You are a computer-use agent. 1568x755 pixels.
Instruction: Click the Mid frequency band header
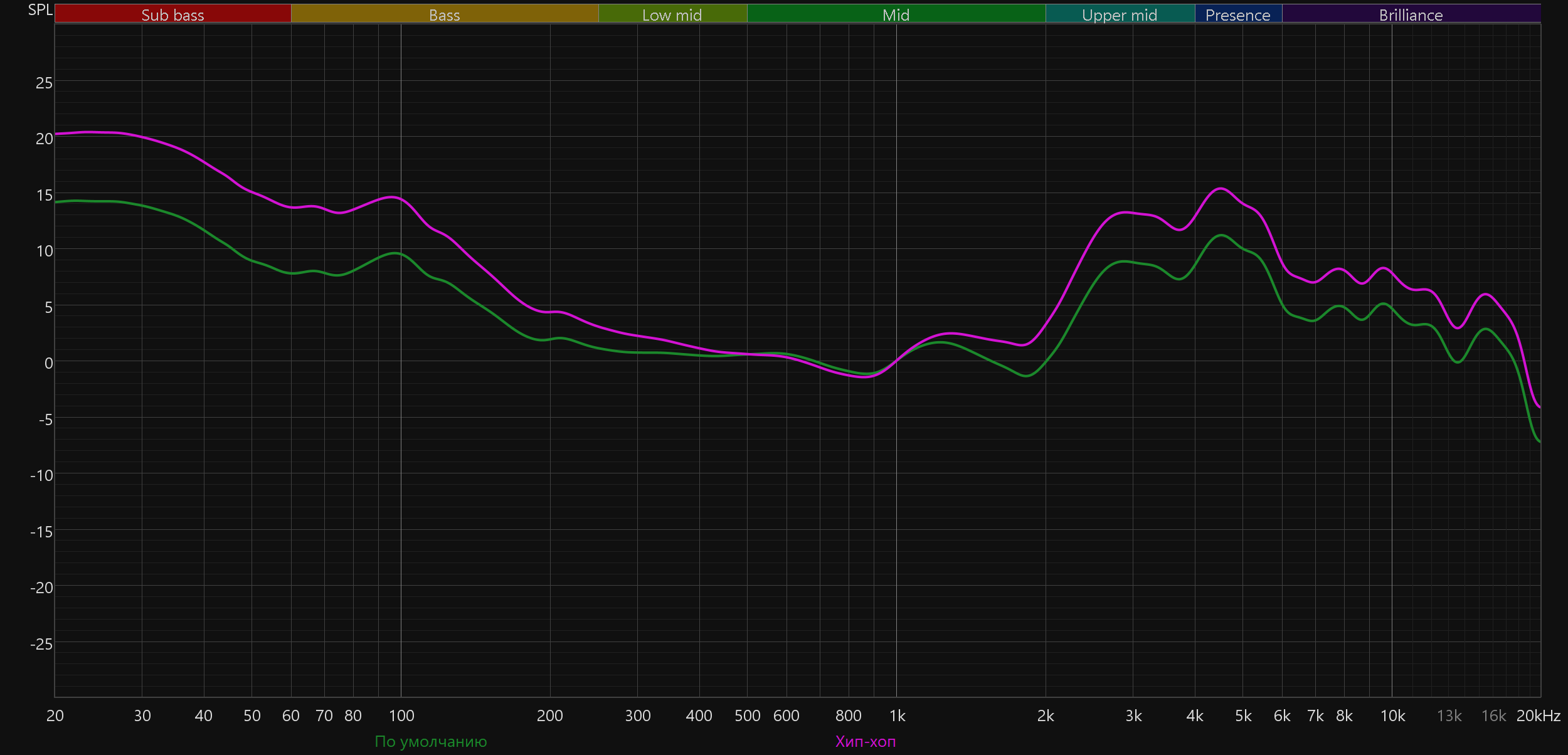[896, 14]
